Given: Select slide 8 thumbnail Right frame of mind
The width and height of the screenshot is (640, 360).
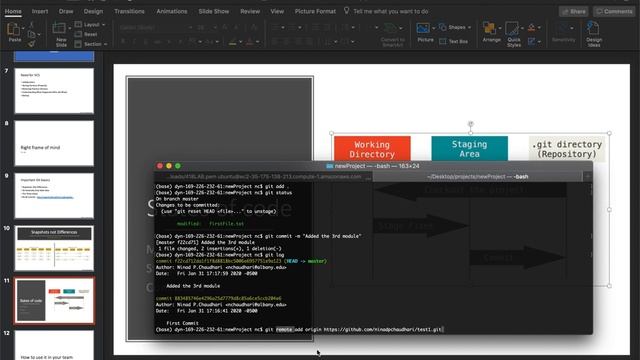Looking at the screenshot, I should pos(54,143).
